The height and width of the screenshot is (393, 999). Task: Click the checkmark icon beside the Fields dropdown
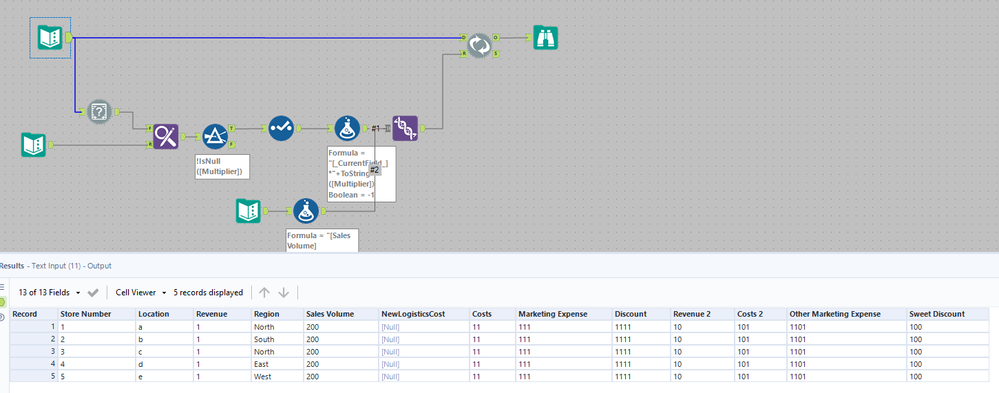coord(93,292)
